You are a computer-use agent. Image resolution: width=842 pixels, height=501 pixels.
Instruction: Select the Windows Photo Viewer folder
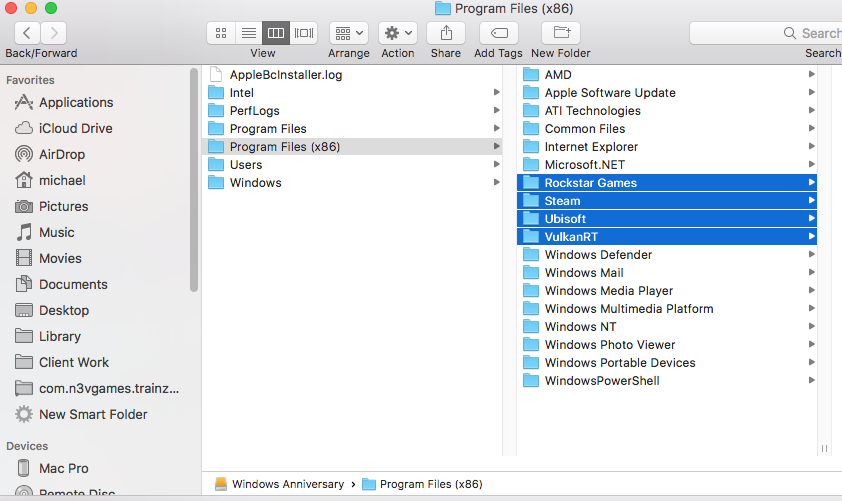point(667,345)
